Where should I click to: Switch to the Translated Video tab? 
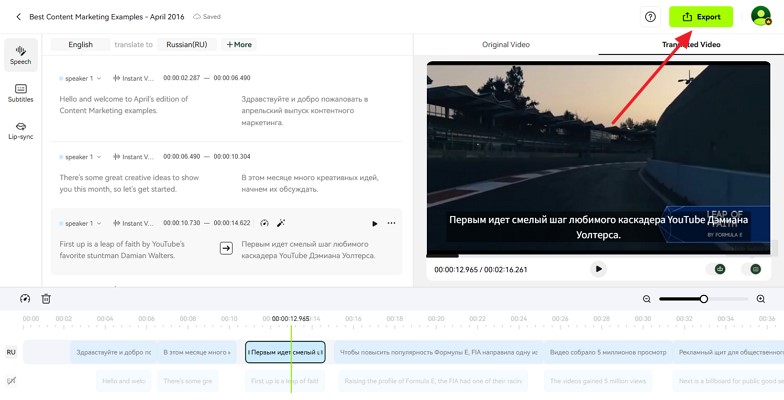(x=691, y=44)
